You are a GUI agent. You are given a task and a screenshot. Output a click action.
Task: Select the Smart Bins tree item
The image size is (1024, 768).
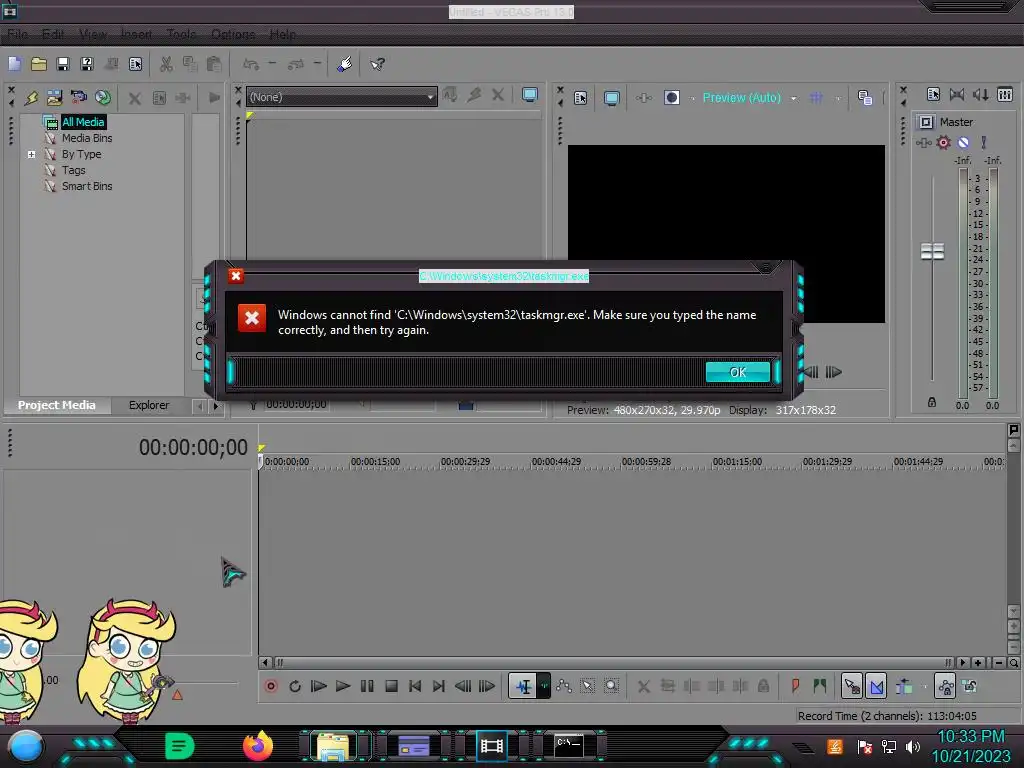pos(87,186)
